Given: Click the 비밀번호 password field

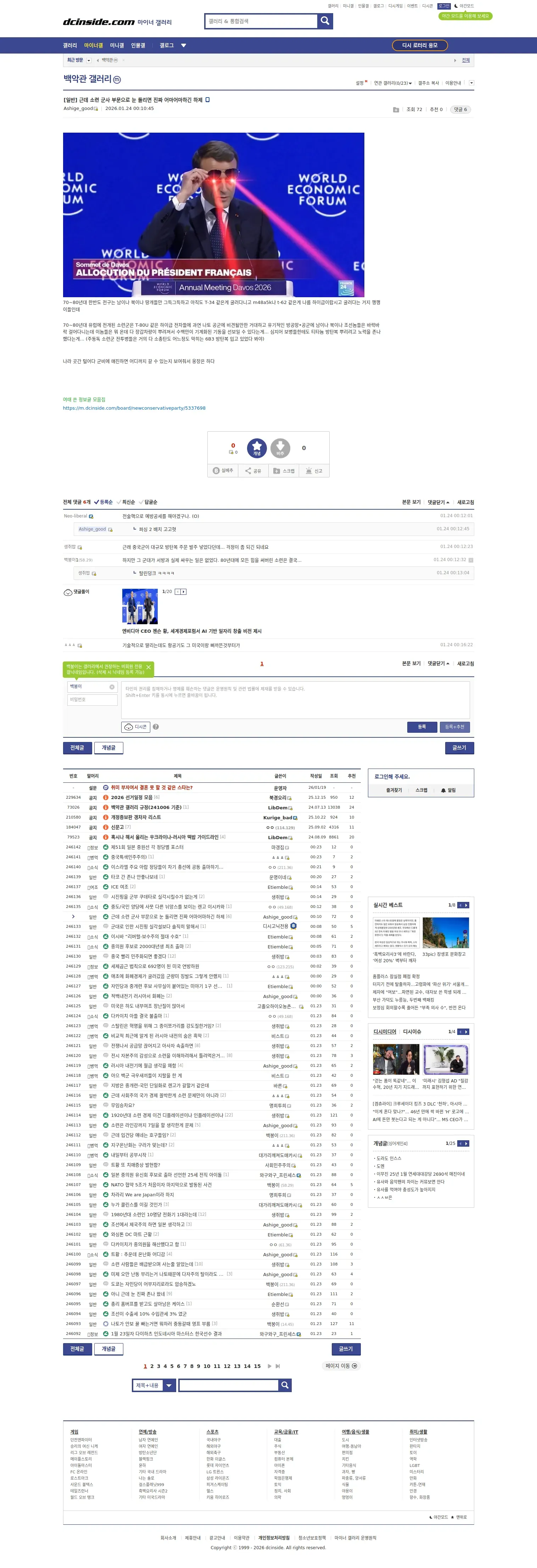Looking at the screenshot, I should pyautogui.click(x=93, y=699).
